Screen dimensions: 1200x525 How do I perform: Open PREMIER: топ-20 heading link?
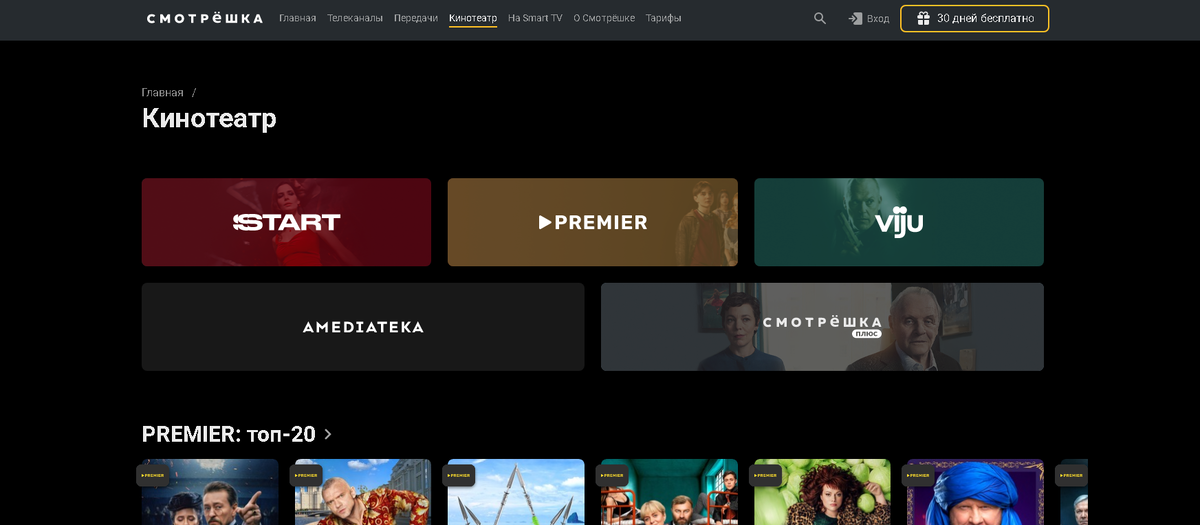click(x=229, y=434)
